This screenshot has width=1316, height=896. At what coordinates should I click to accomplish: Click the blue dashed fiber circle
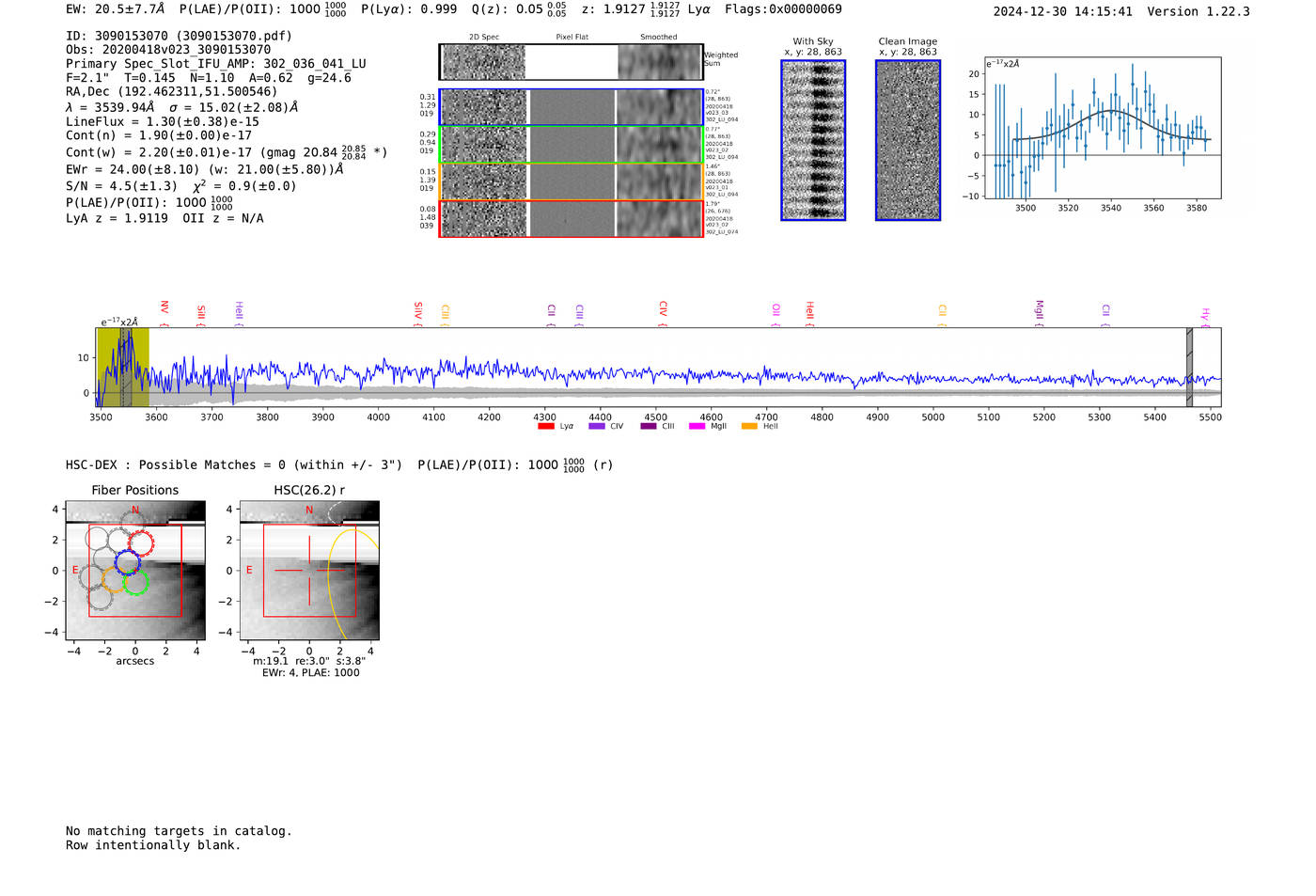point(128,562)
